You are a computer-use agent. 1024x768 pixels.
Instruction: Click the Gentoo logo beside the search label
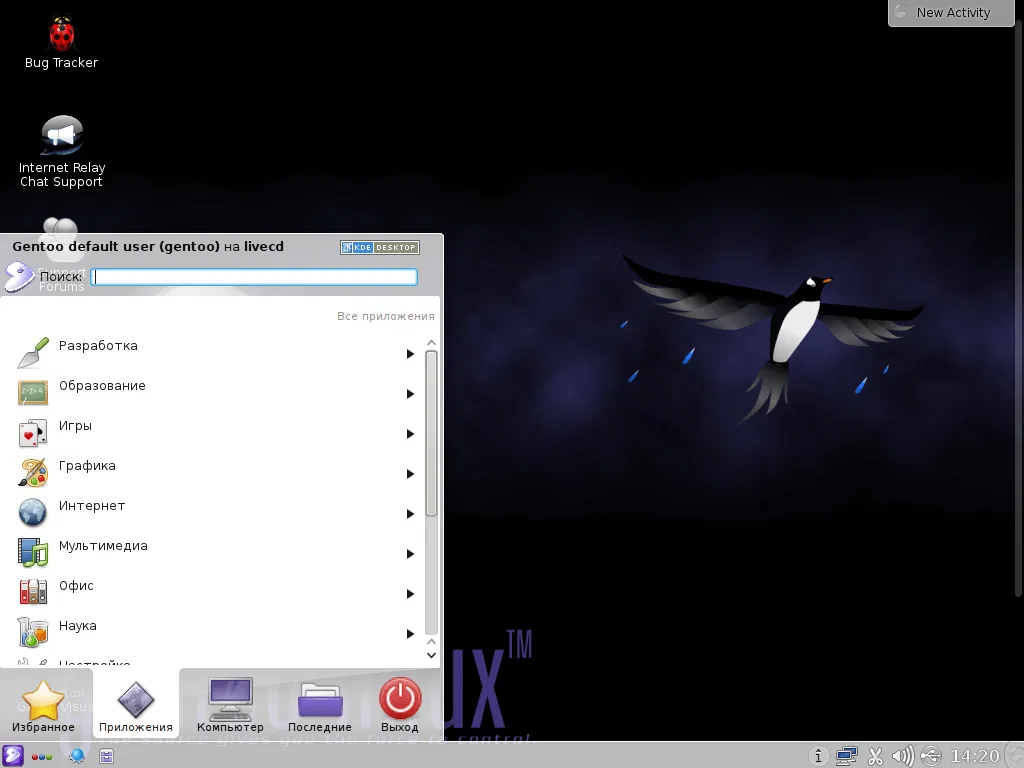click(x=18, y=277)
